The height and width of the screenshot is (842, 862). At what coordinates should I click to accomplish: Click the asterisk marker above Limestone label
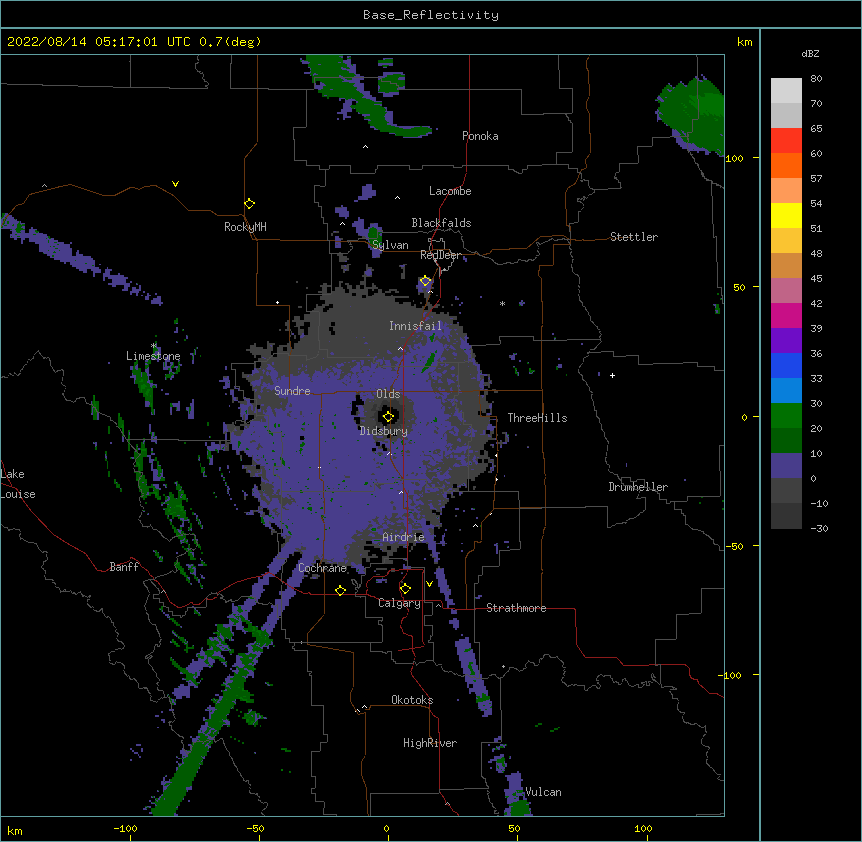154,346
